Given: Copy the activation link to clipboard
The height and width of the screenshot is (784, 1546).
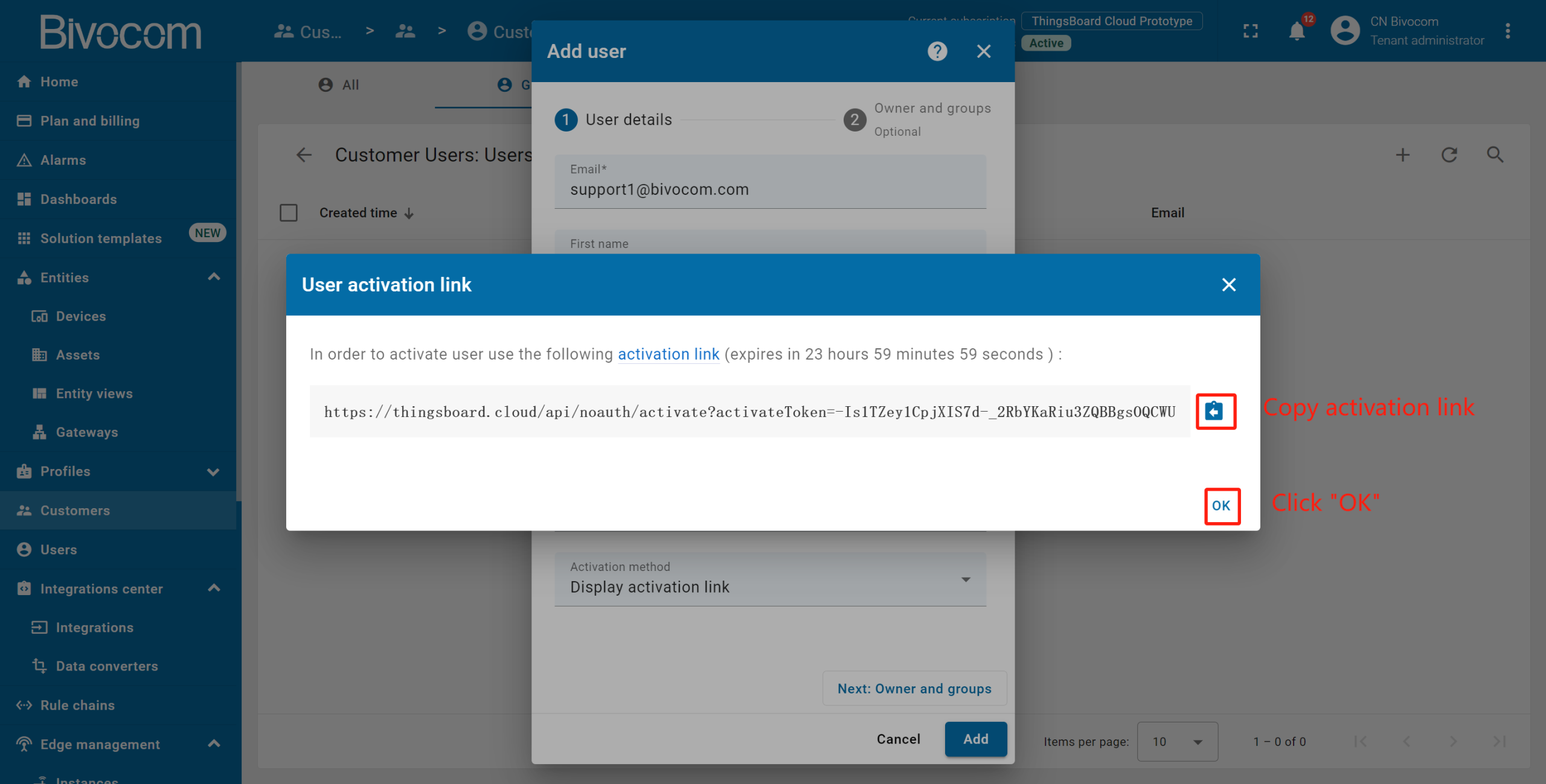Looking at the screenshot, I should (x=1214, y=411).
